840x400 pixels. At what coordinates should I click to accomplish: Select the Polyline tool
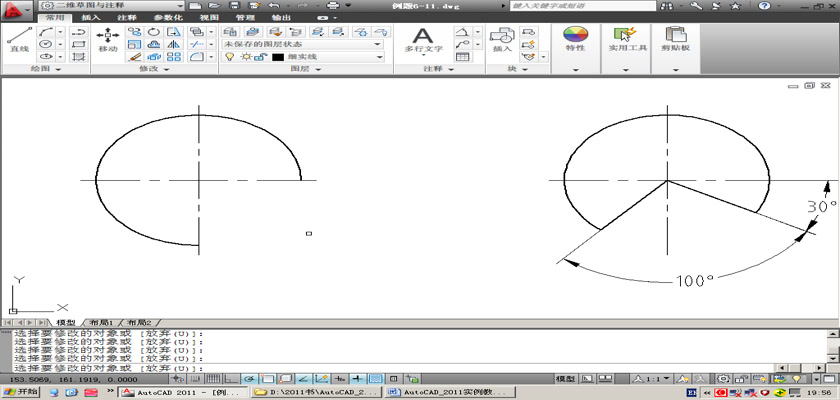pos(79,32)
